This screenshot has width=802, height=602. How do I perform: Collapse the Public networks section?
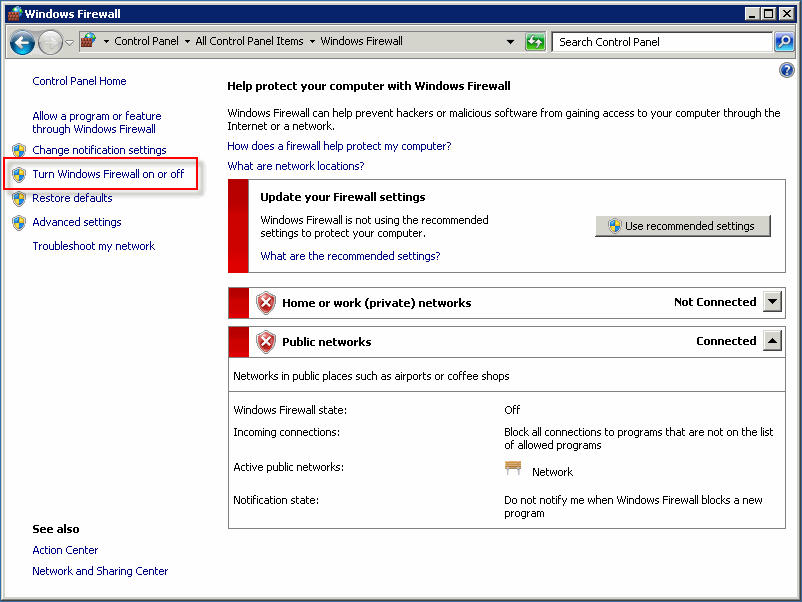pyautogui.click(x=772, y=340)
